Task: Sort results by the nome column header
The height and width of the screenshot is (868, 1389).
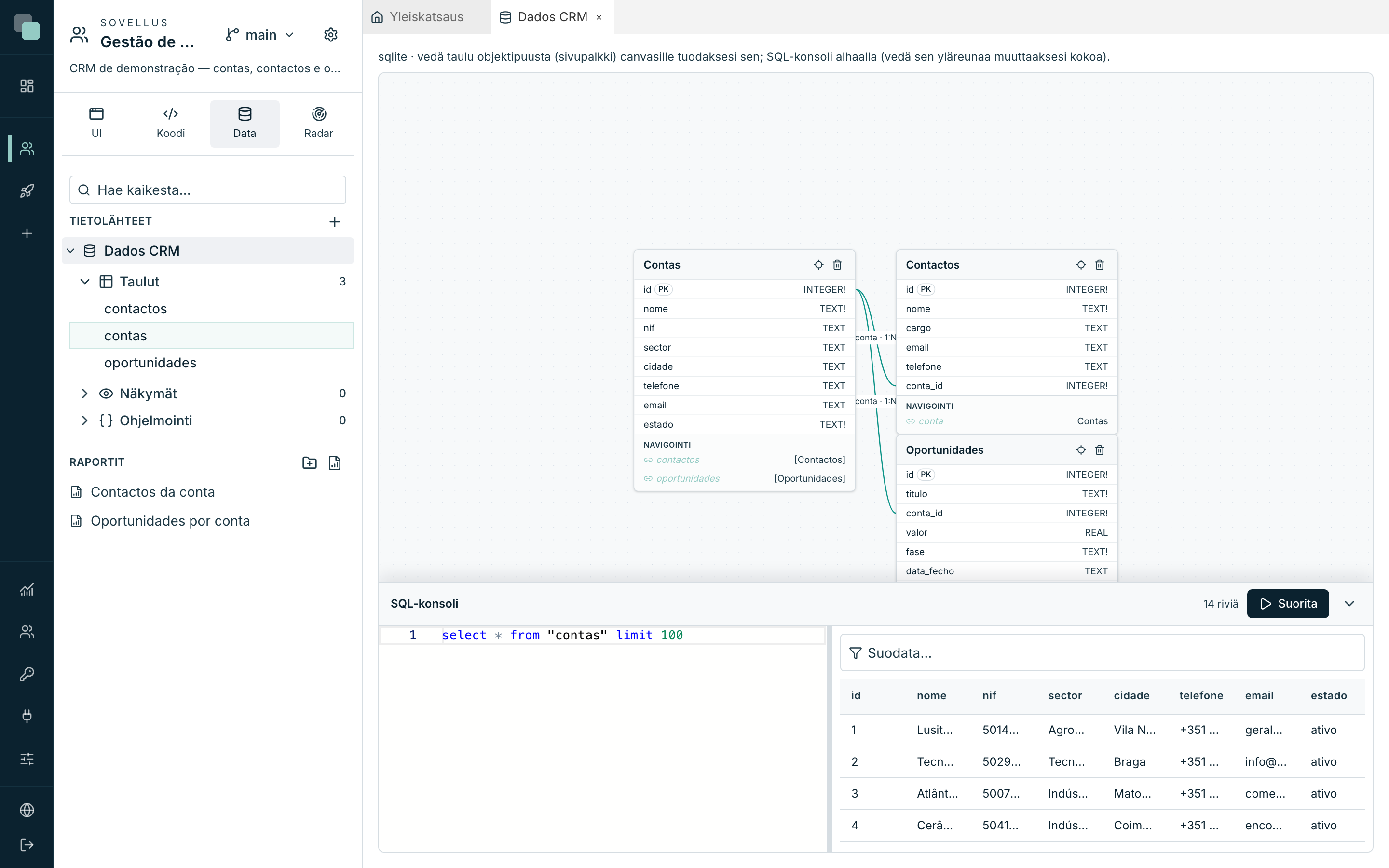Action: point(931,696)
